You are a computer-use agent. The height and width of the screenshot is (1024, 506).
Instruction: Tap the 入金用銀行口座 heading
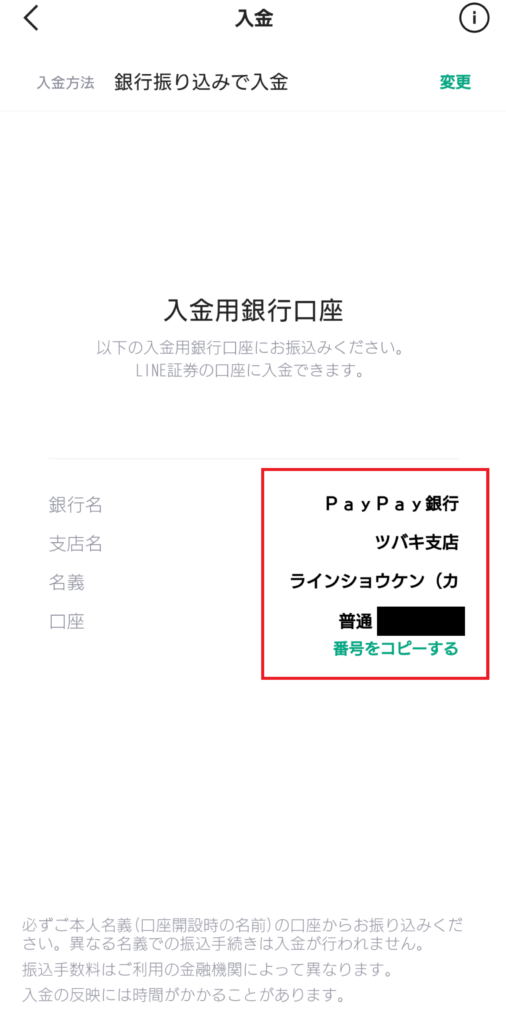pyautogui.click(x=253, y=312)
